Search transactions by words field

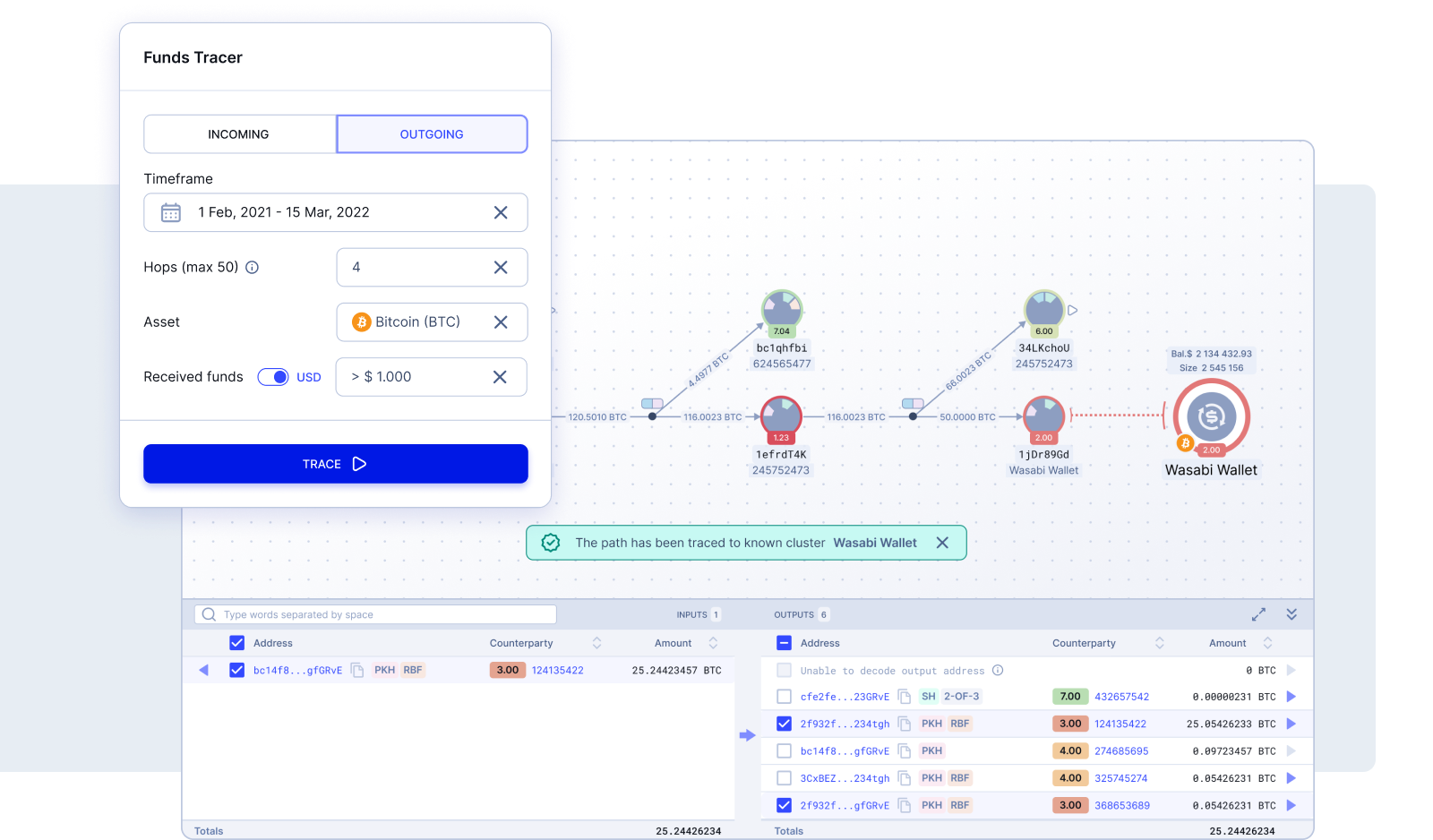[x=375, y=614]
